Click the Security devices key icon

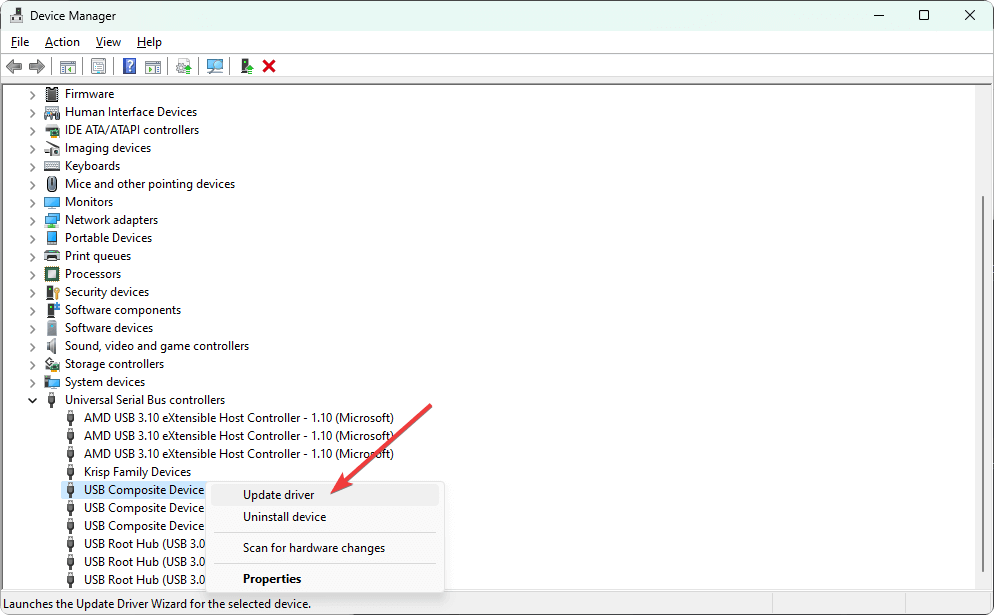(x=52, y=292)
